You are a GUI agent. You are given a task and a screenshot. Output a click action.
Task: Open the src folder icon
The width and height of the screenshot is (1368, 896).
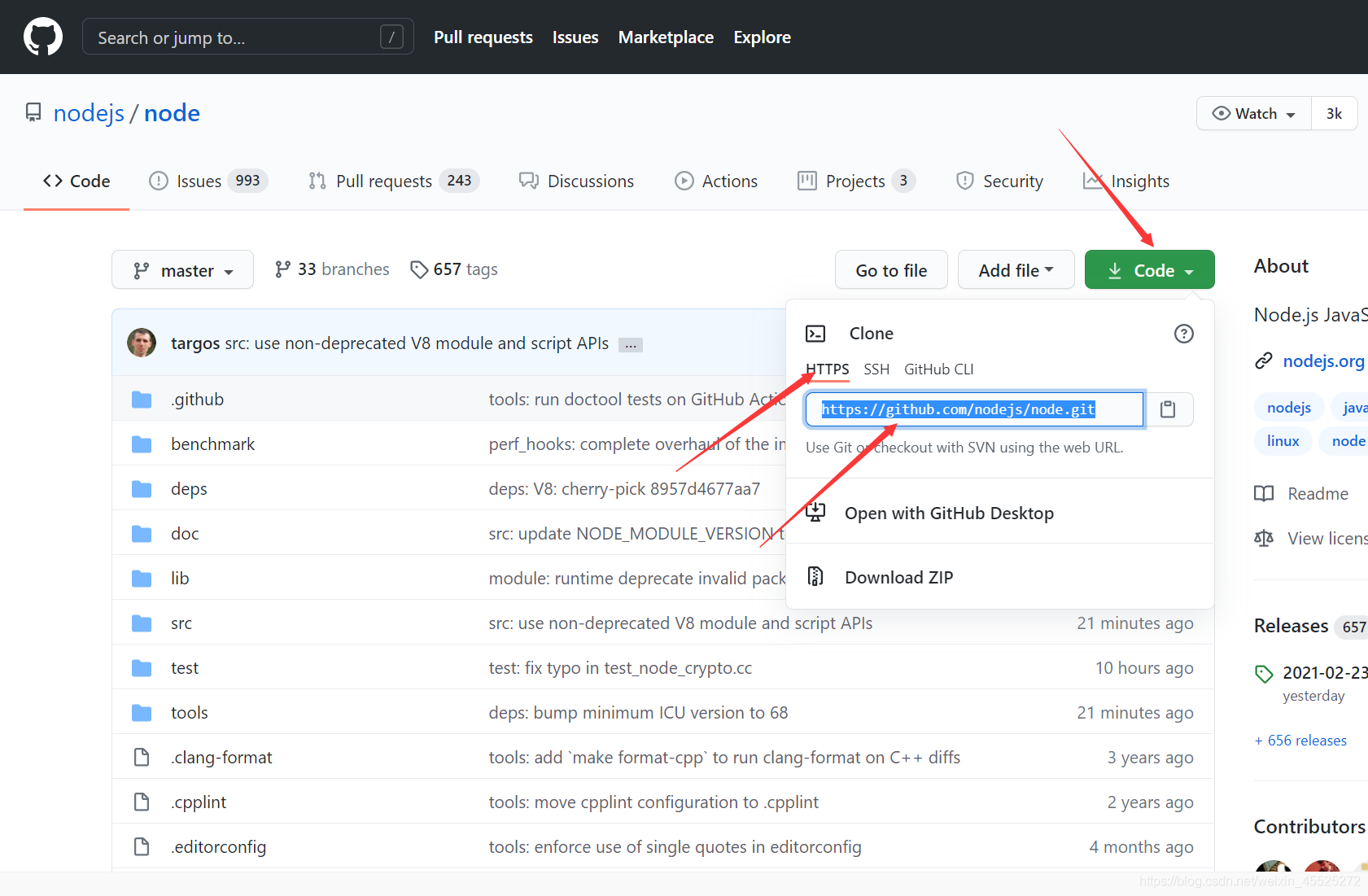(x=142, y=623)
